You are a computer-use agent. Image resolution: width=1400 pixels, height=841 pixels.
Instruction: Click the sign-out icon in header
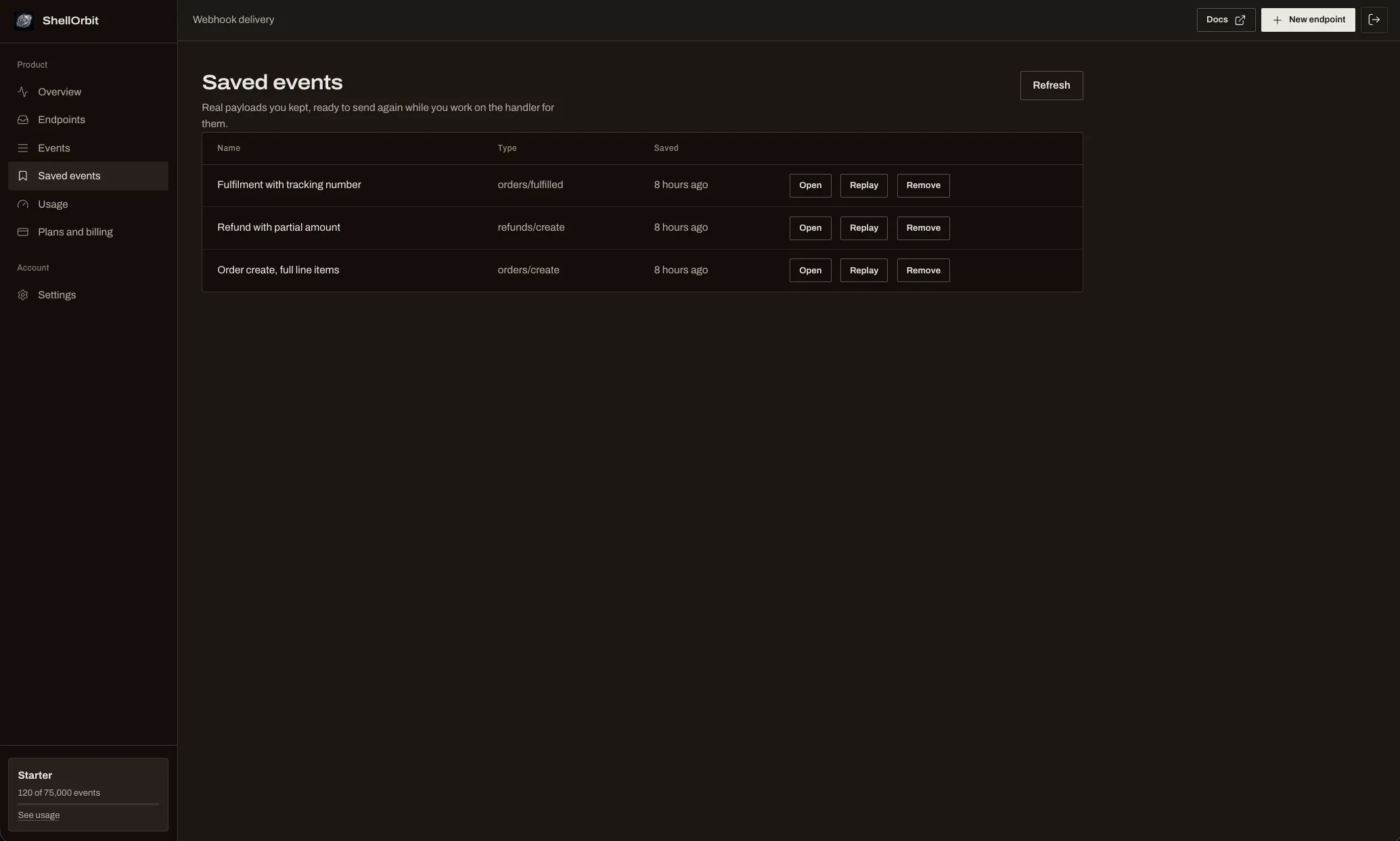[1374, 20]
